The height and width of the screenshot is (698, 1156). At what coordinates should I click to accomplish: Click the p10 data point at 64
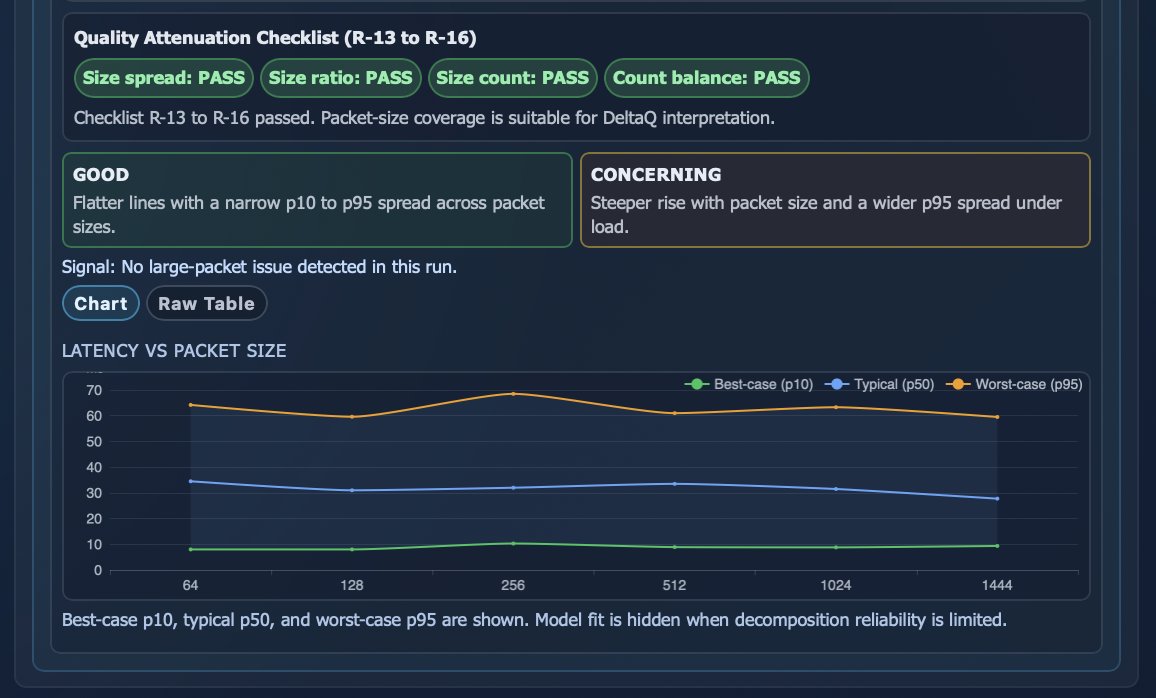[x=190, y=549]
